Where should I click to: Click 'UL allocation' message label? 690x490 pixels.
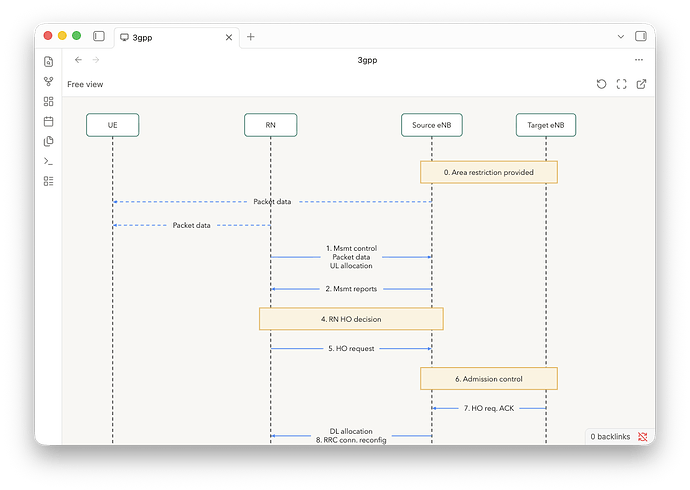point(351,266)
